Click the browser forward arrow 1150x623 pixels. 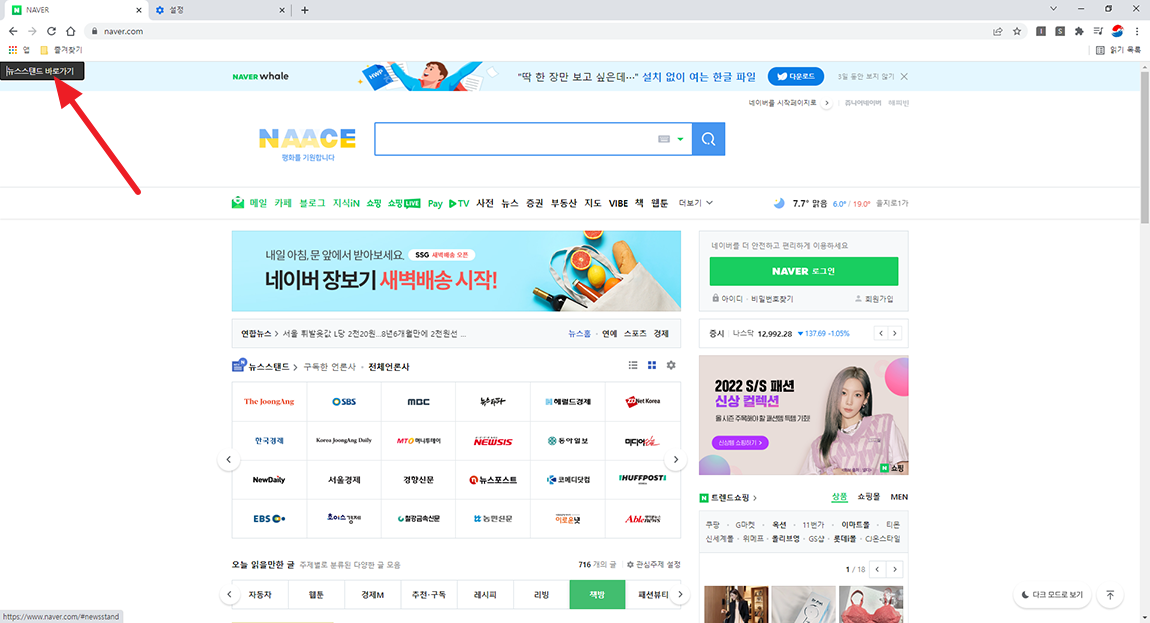pos(32,31)
